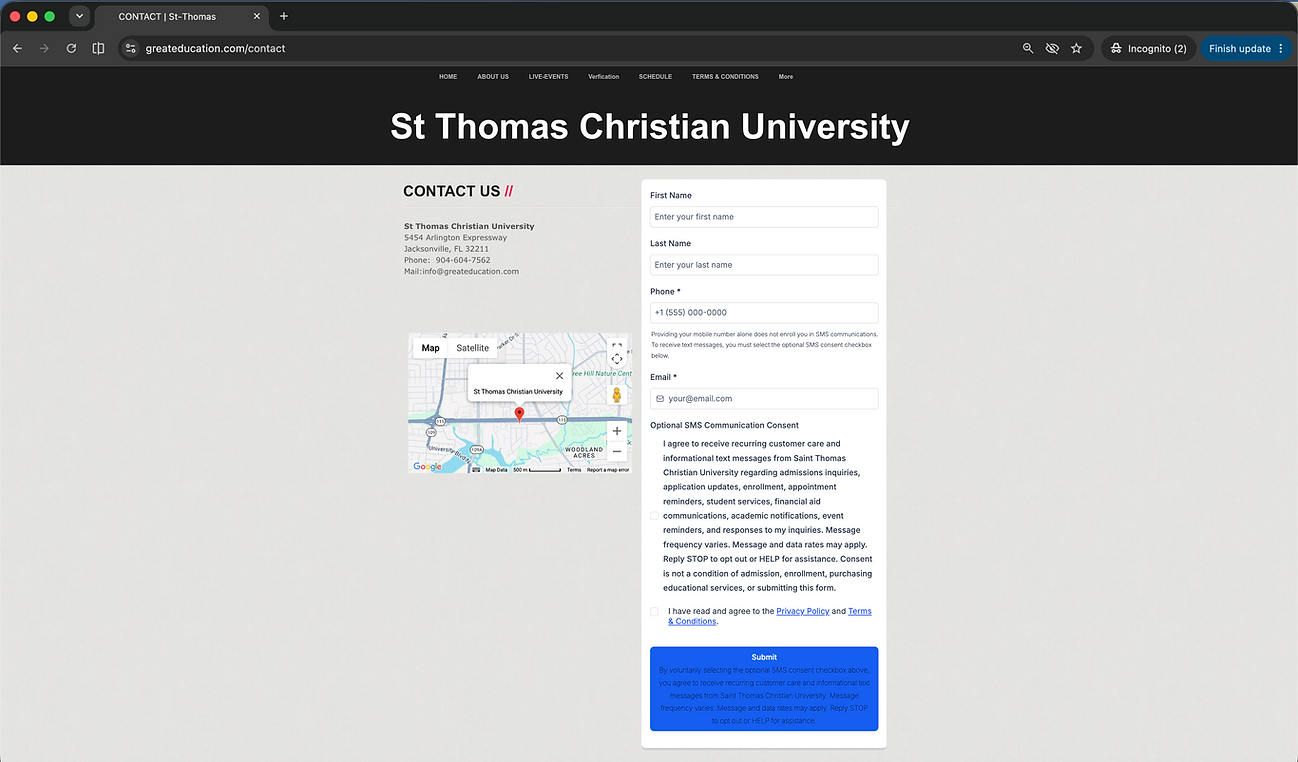1298x762 pixels.
Task: Zoom in on the map
Action: [617, 431]
